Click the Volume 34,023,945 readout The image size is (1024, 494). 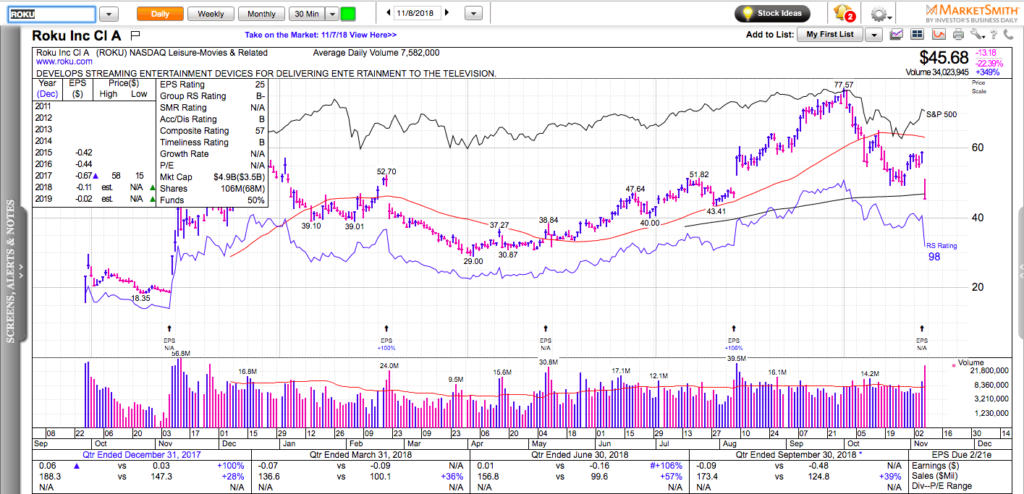pos(936,72)
